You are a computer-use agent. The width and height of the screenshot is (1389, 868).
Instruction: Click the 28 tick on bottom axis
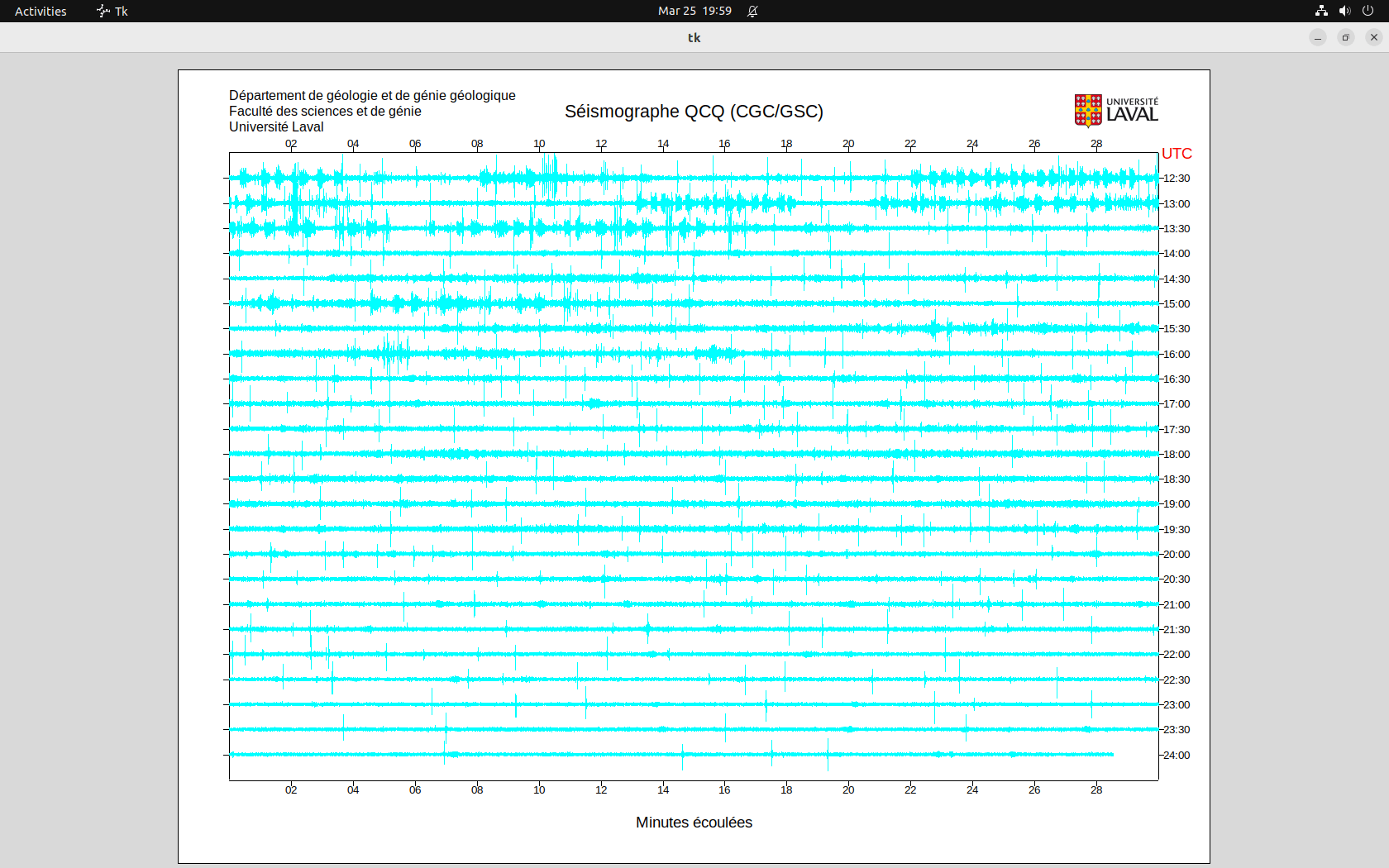(1096, 790)
